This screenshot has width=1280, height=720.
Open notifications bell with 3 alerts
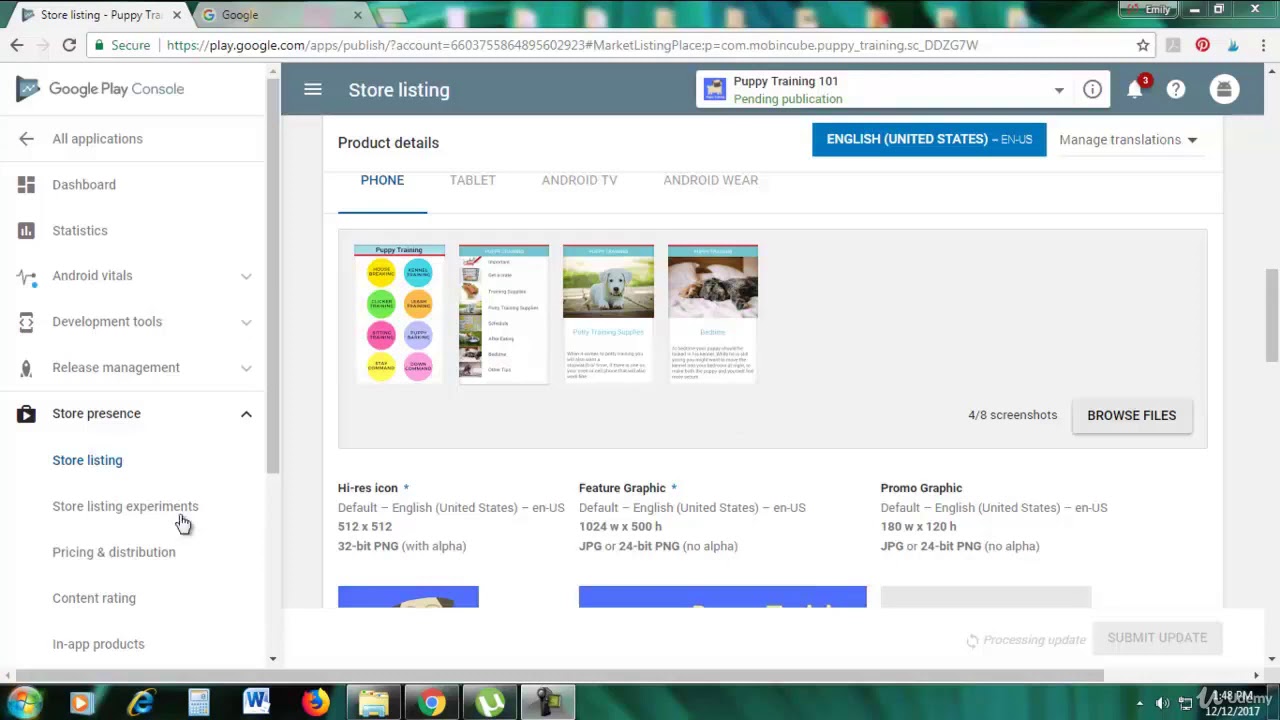[1135, 90]
